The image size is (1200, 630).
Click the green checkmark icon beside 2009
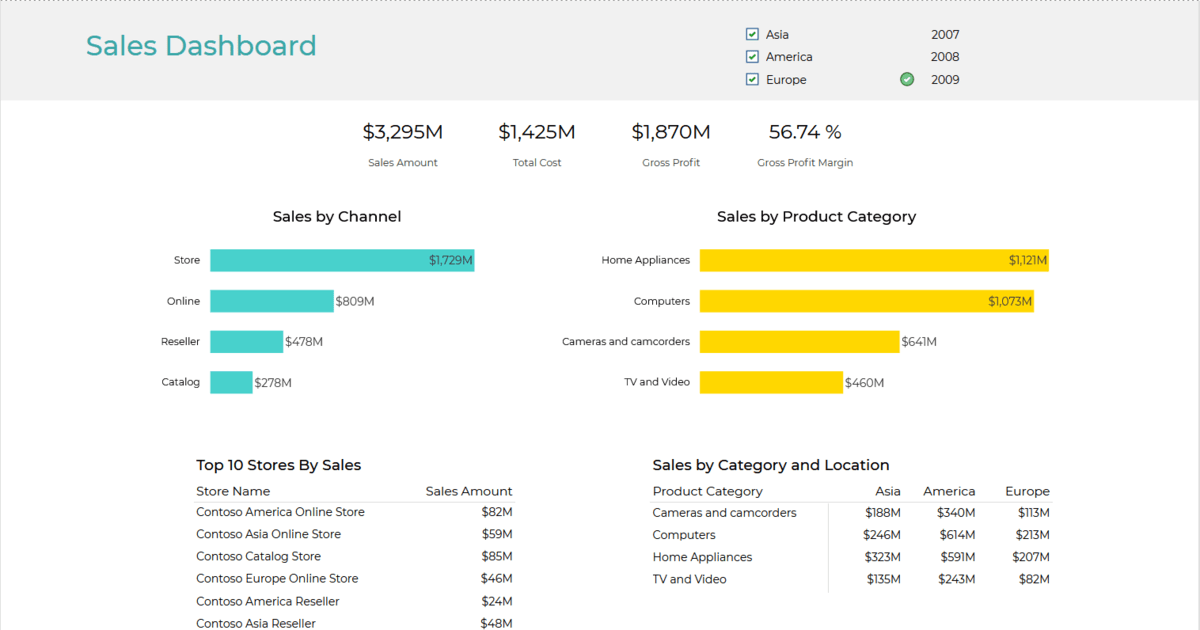point(907,80)
